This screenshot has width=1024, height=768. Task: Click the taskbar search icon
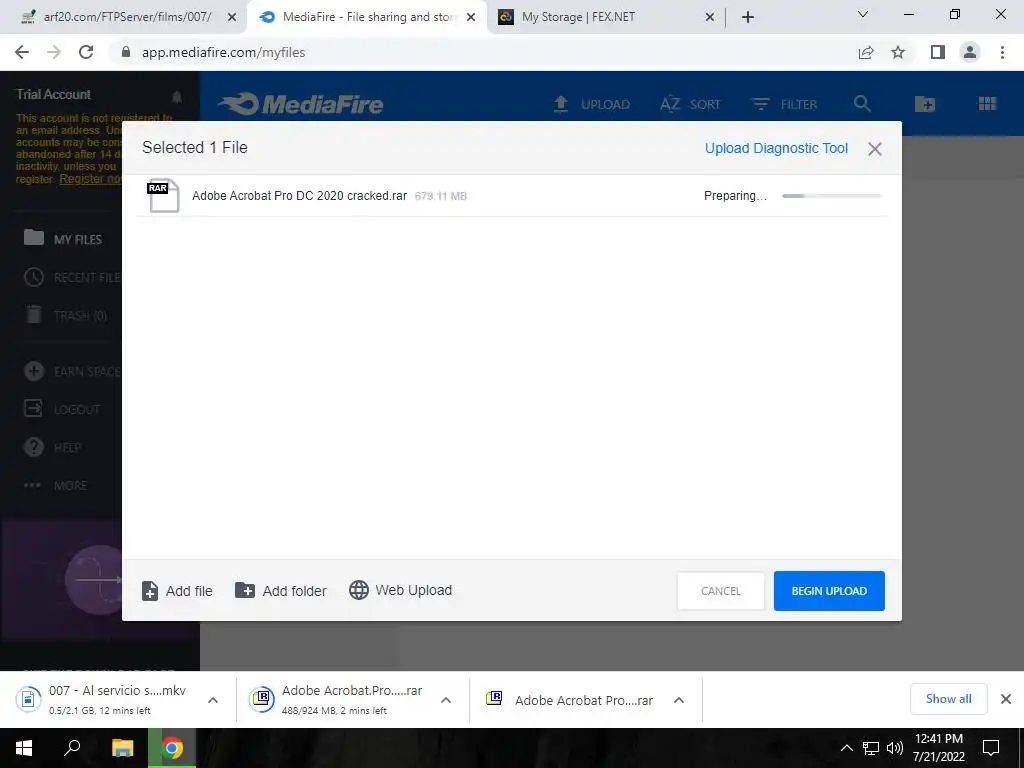(72, 748)
